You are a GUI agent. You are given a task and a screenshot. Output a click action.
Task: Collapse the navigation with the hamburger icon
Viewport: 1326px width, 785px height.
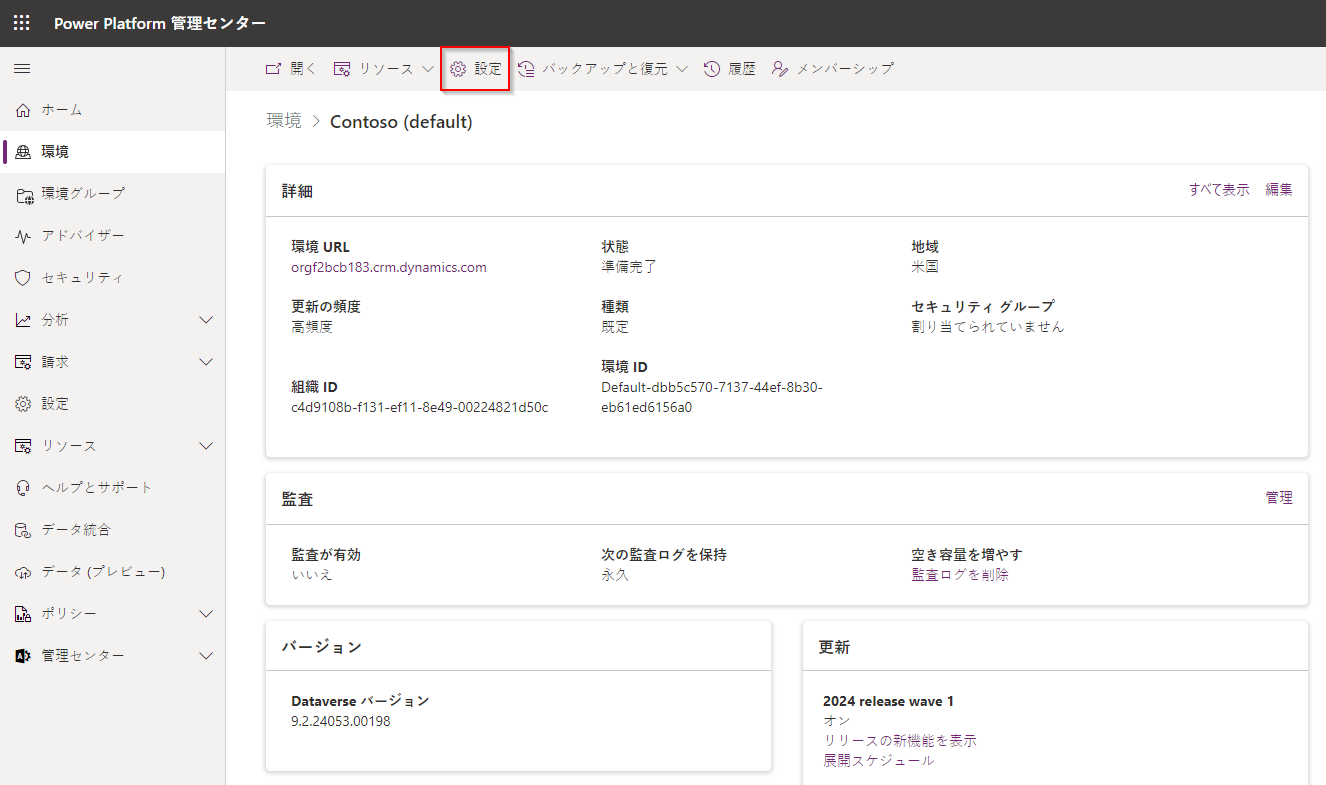22,69
